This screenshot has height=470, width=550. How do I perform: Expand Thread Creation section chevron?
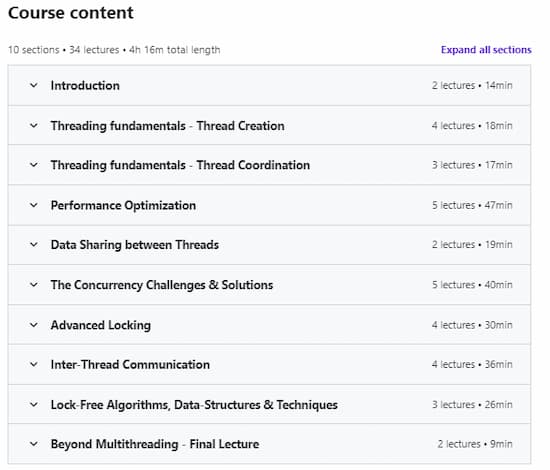(x=34, y=126)
